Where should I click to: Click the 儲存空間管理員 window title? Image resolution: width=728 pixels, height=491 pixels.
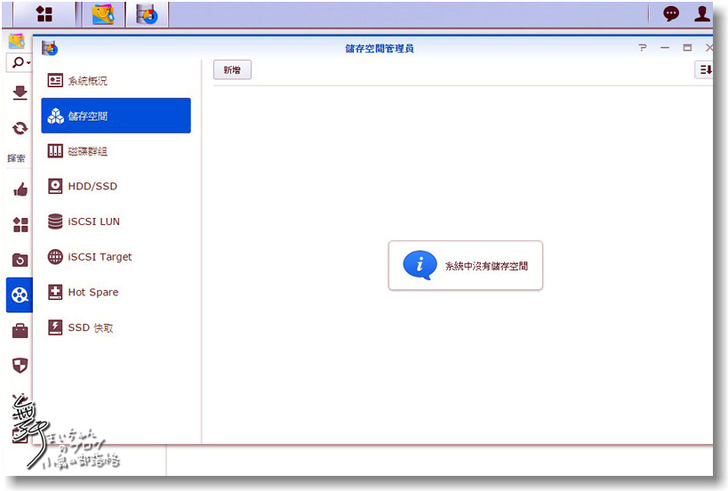pyautogui.click(x=379, y=48)
